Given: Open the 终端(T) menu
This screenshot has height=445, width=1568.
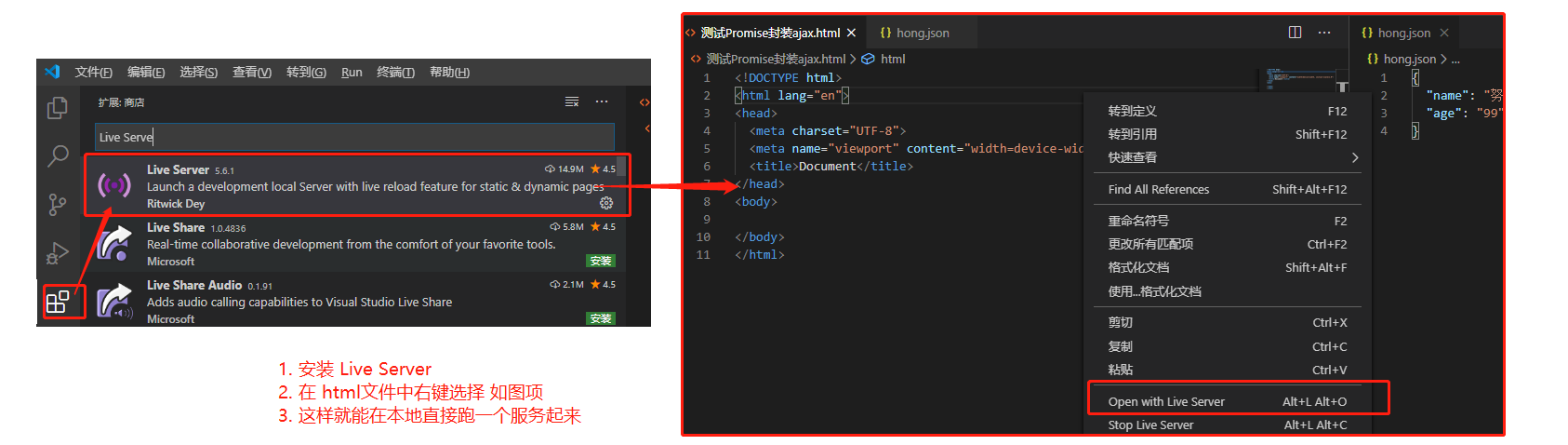Looking at the screenshot, I should click(x=395, y=73).
